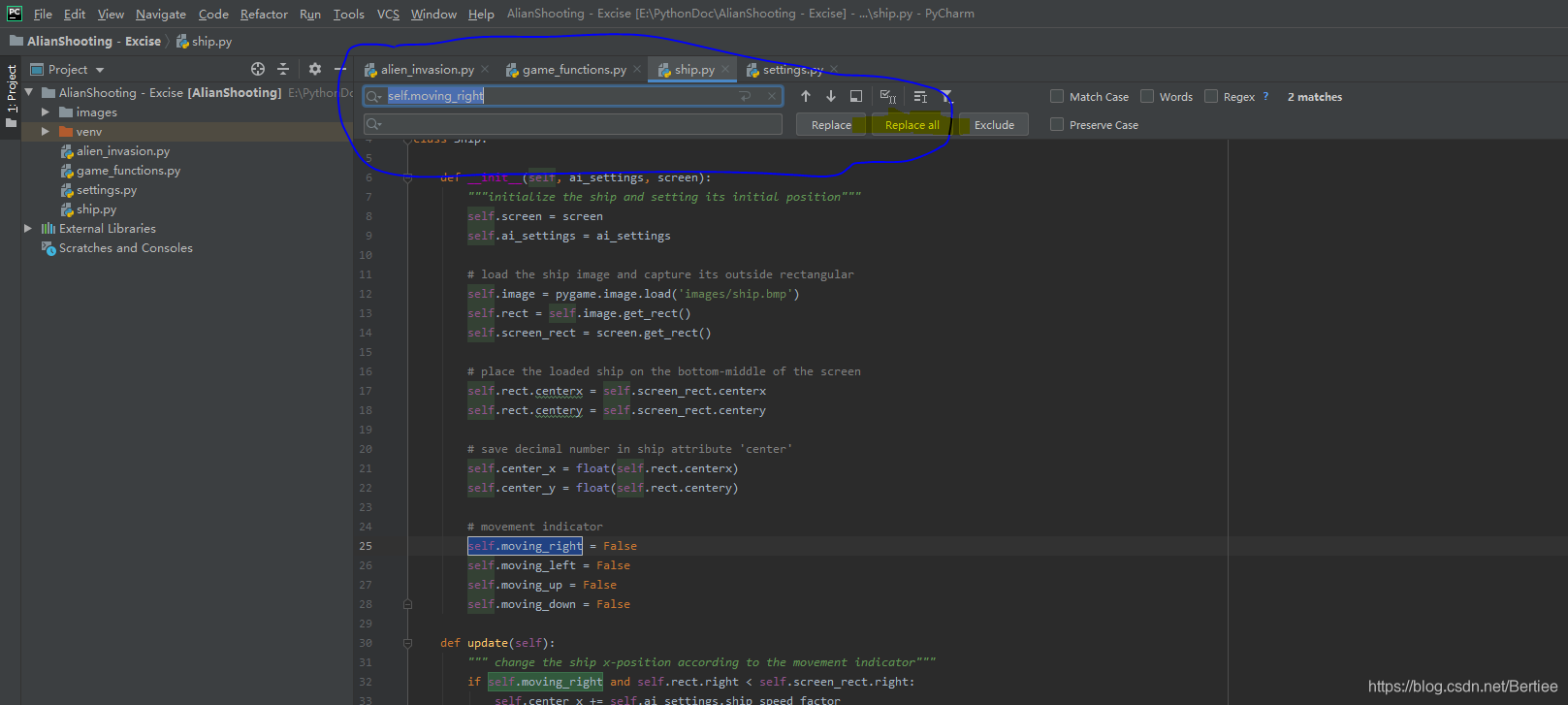Open the Tools menu
Viewport: 1568px width, 705px height.
tap(349, 15)
